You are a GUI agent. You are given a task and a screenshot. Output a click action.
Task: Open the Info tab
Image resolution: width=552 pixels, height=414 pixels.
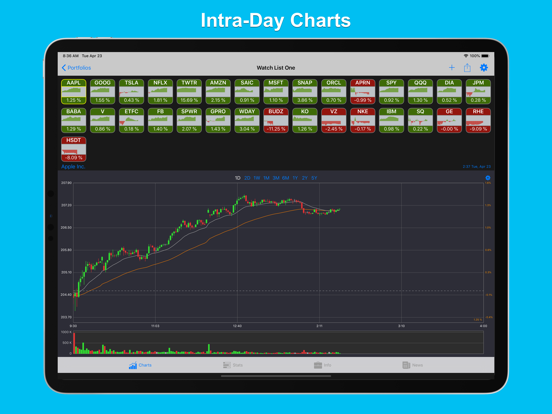[x=322, y=365]
